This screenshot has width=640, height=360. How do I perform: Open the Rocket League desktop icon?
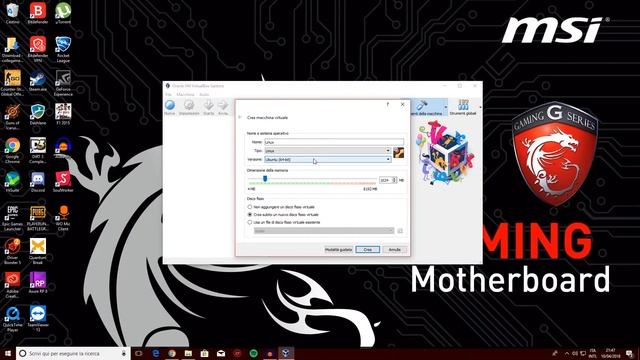pyautogui.click(x=63, y=49)
